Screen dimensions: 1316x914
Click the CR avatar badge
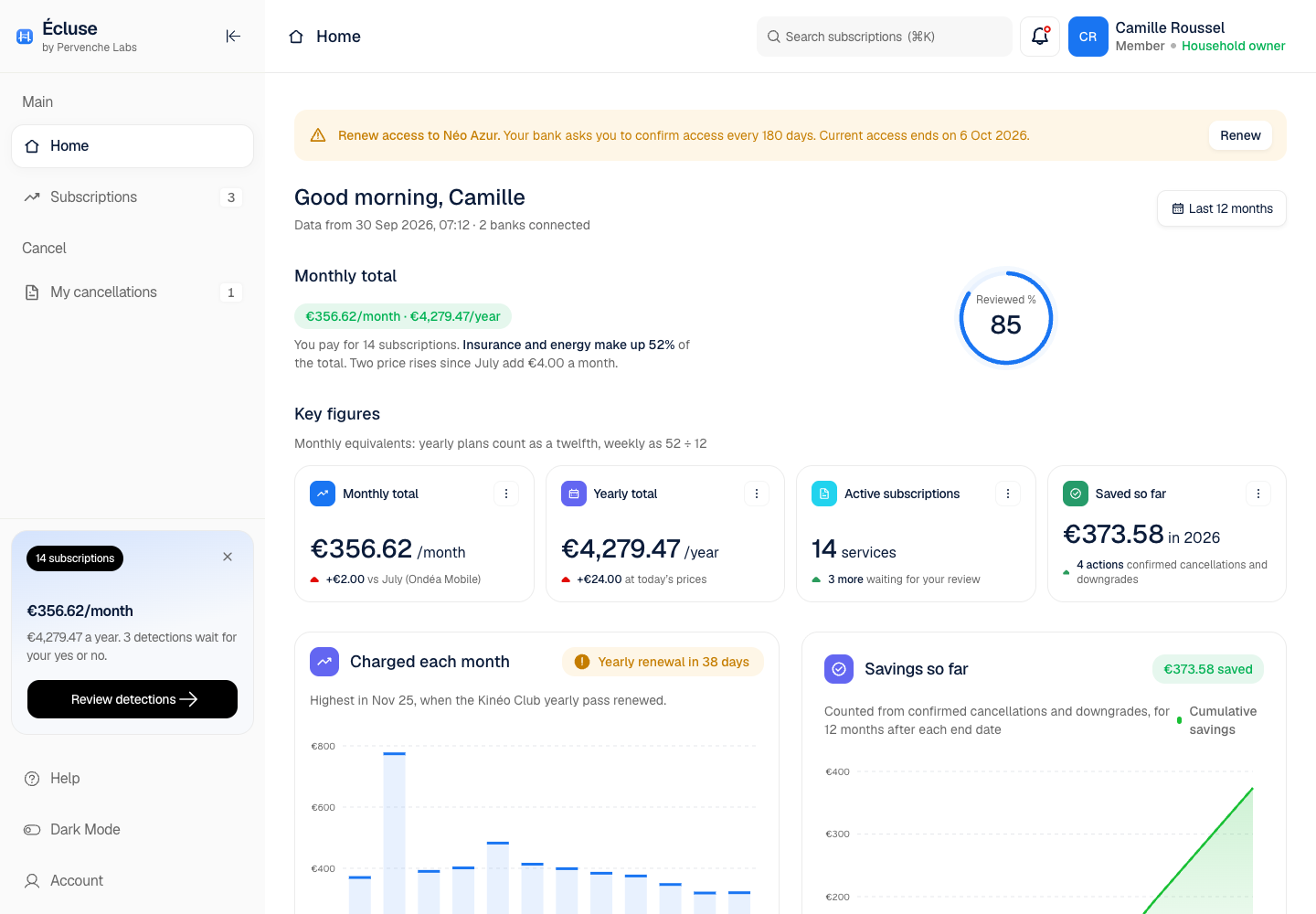1088,37
